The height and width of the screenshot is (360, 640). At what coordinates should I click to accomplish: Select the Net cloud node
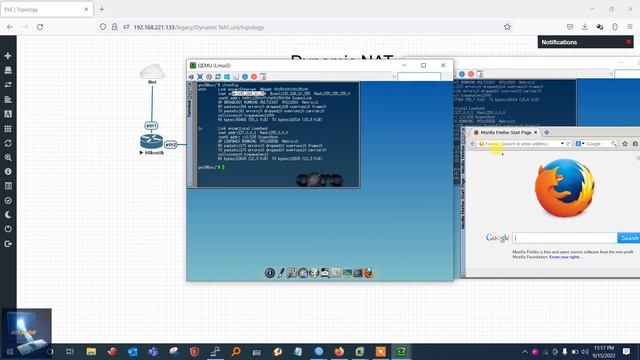(x=152, y=71)
